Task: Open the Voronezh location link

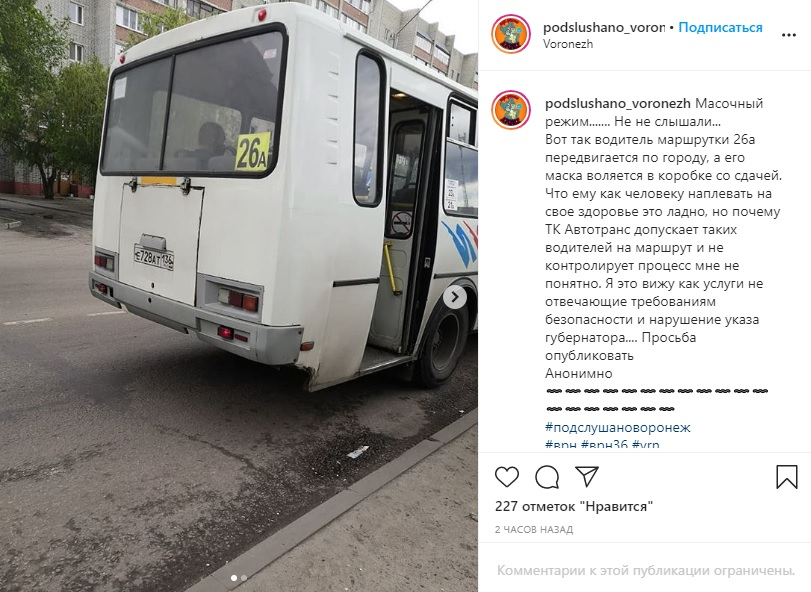Action: point(568,44)
